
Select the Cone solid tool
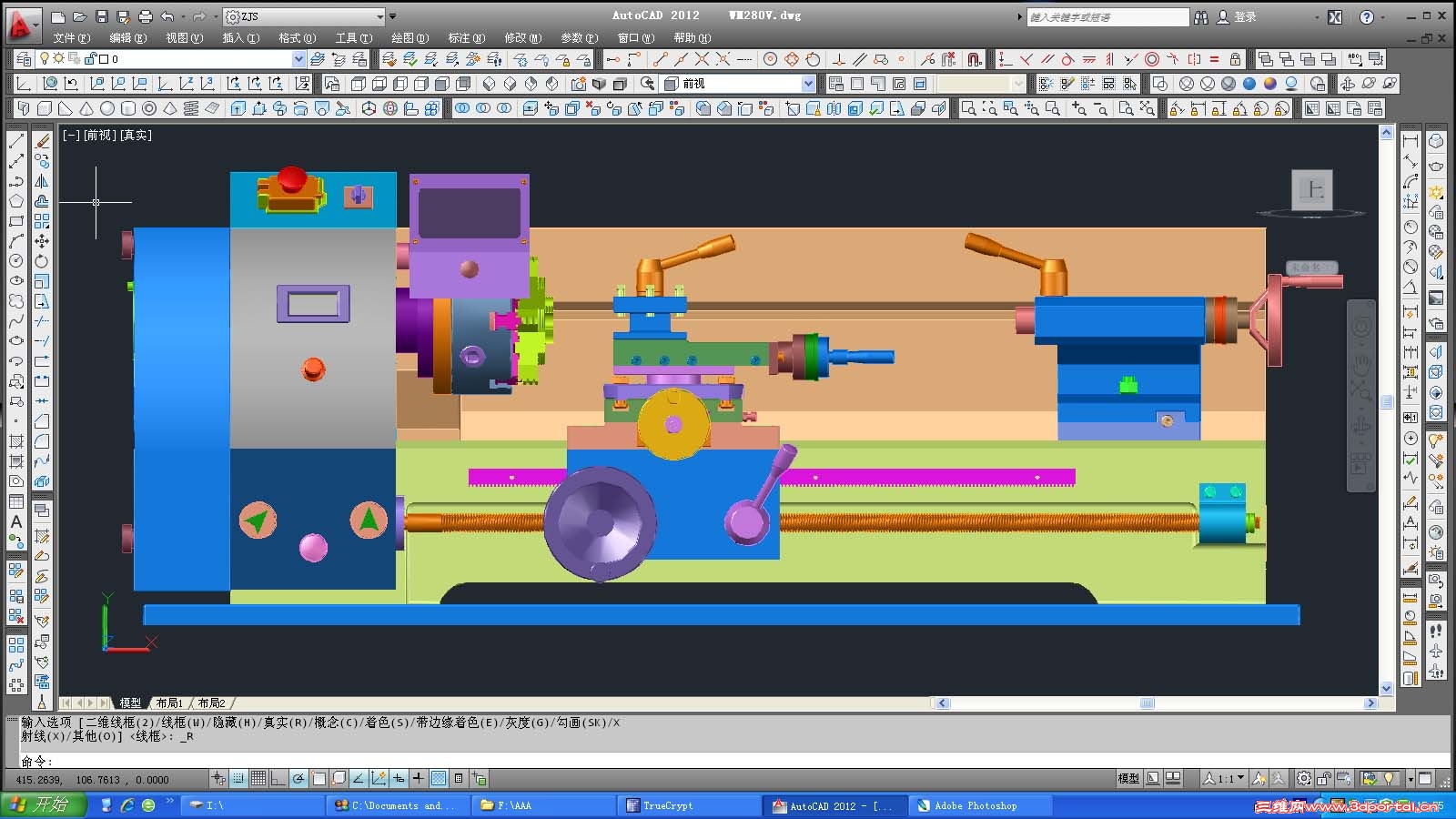[86, 108]
